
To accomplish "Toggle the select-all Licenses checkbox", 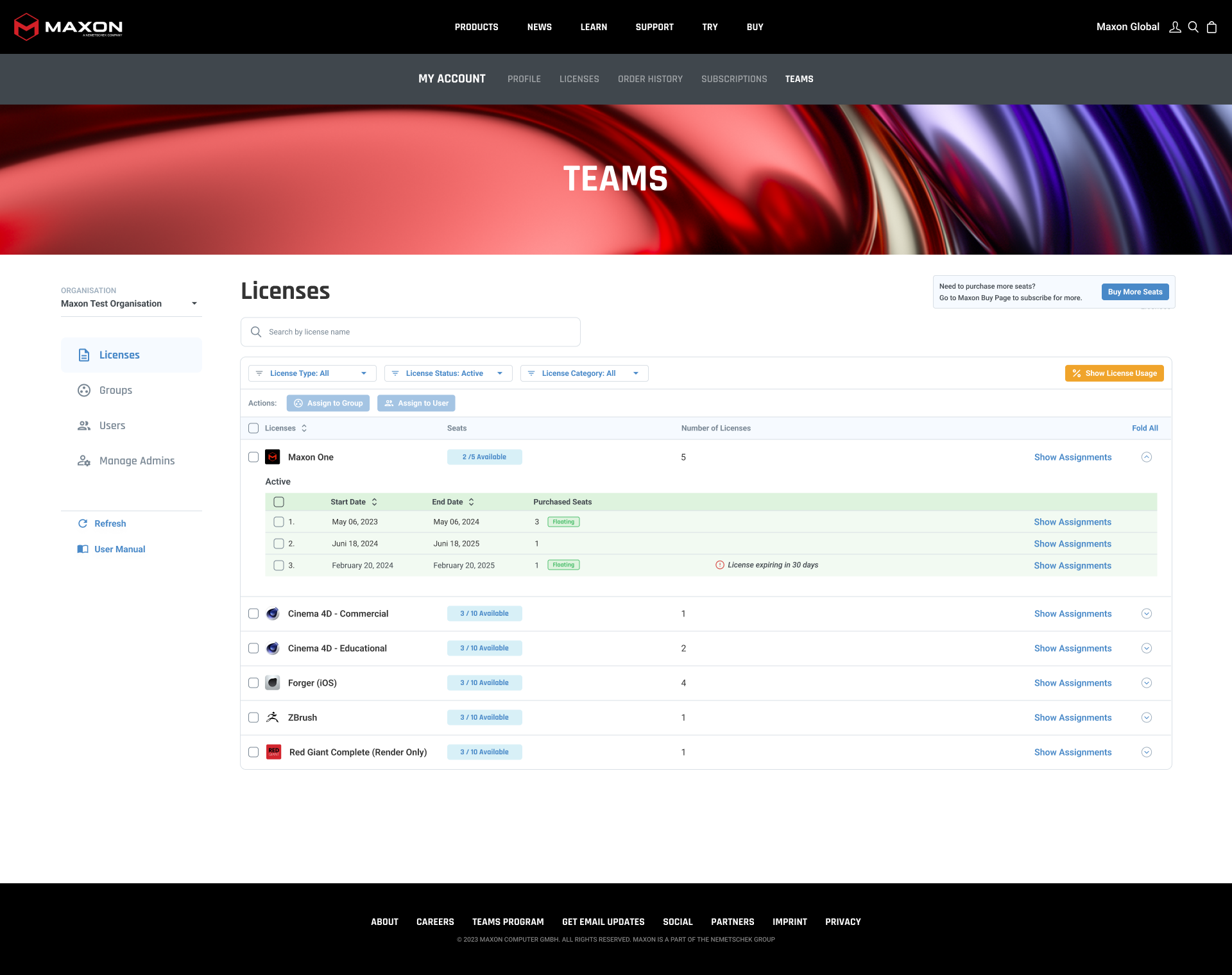I will point(253,428).
